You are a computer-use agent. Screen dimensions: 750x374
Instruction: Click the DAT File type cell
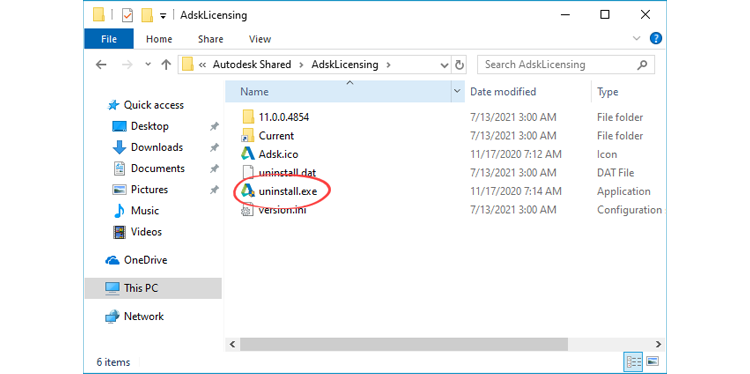[x=615, y=173]
